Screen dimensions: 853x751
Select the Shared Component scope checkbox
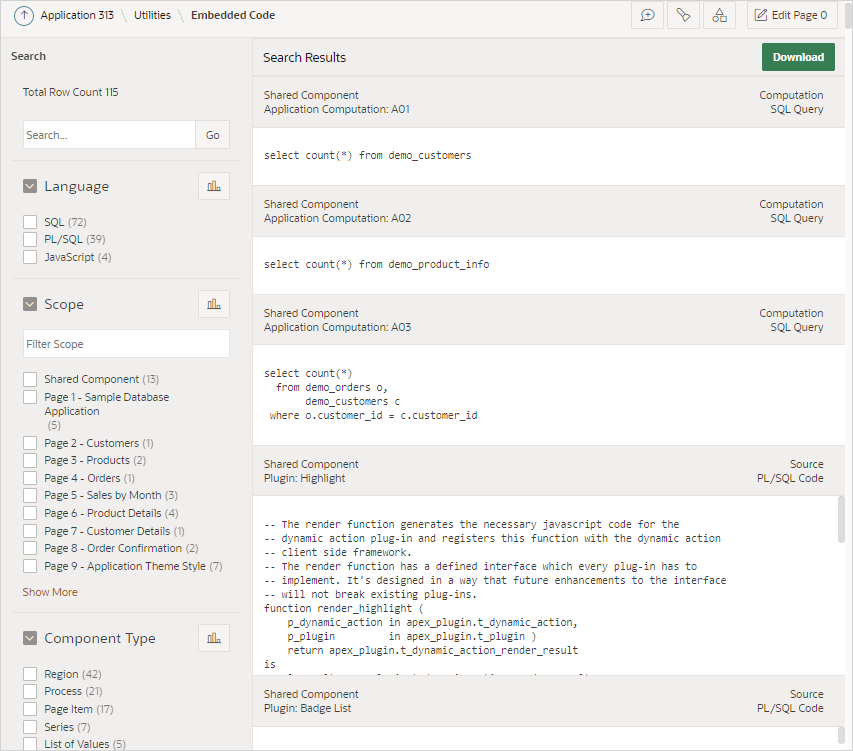point(29,379)
